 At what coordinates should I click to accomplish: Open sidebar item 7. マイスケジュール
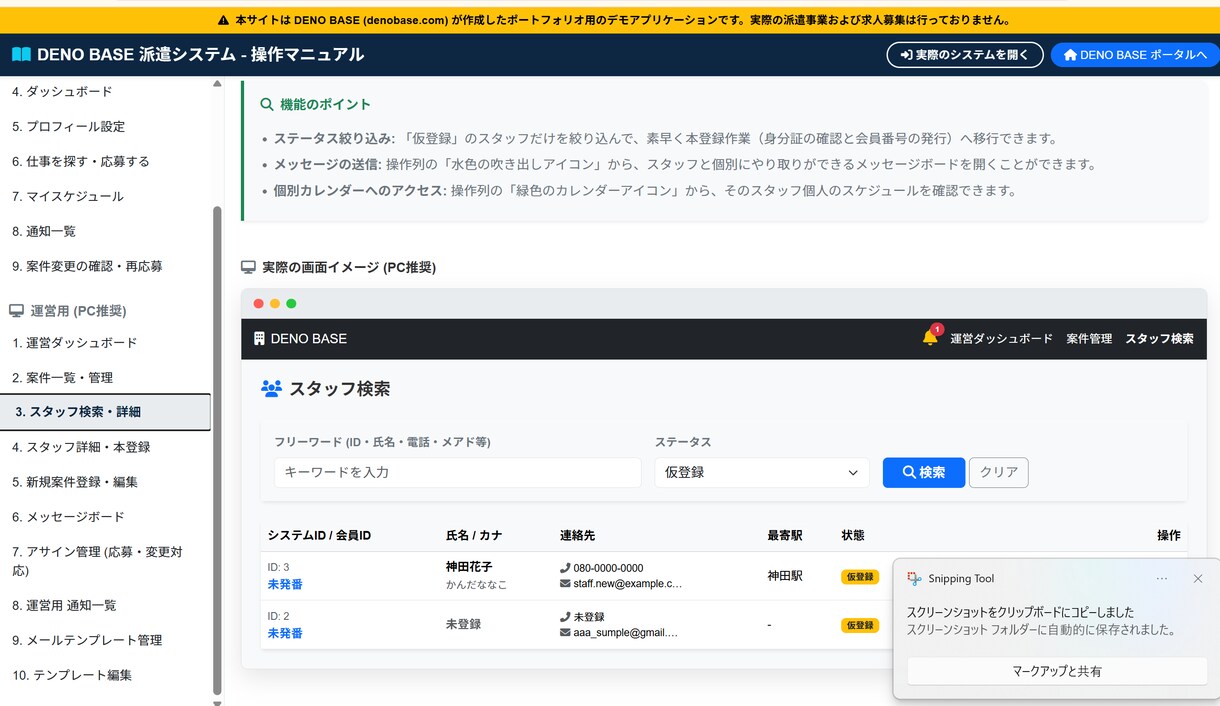click(x=105, y=196)
